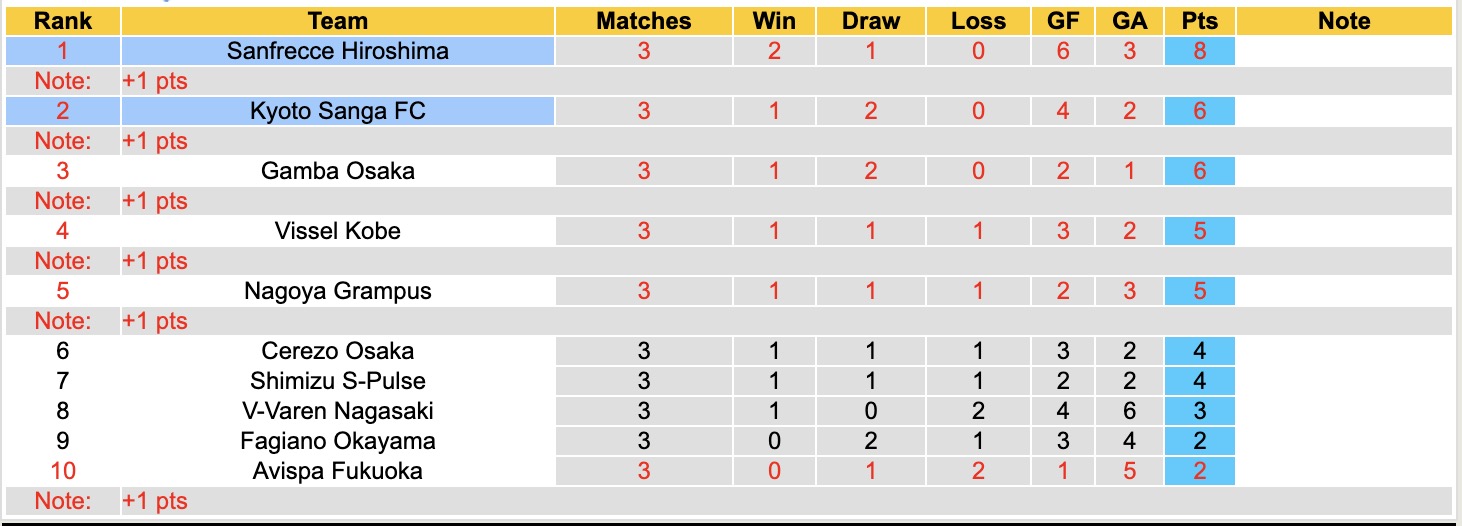Viewport: 1462px width, 526px height.
Task: Click the Loss column header
Action: tap(978, 21)
